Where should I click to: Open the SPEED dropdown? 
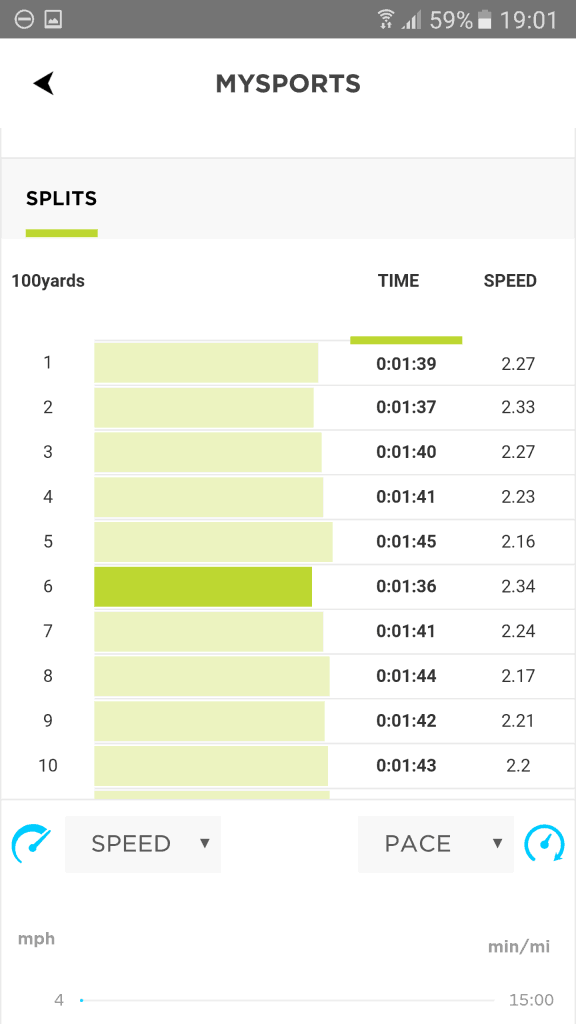[143, 844]
